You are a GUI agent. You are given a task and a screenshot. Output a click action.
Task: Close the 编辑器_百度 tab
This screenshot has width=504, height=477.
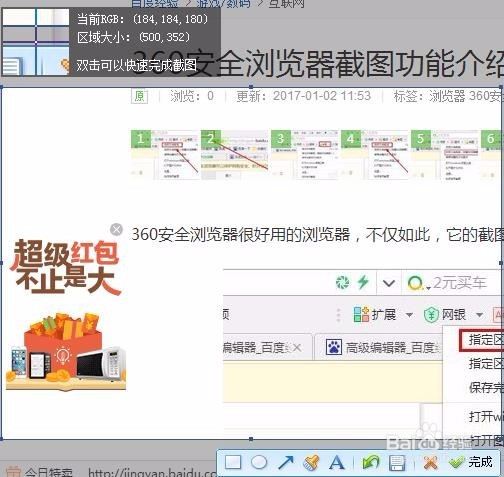pyautogui.click(x=297, y=348)
